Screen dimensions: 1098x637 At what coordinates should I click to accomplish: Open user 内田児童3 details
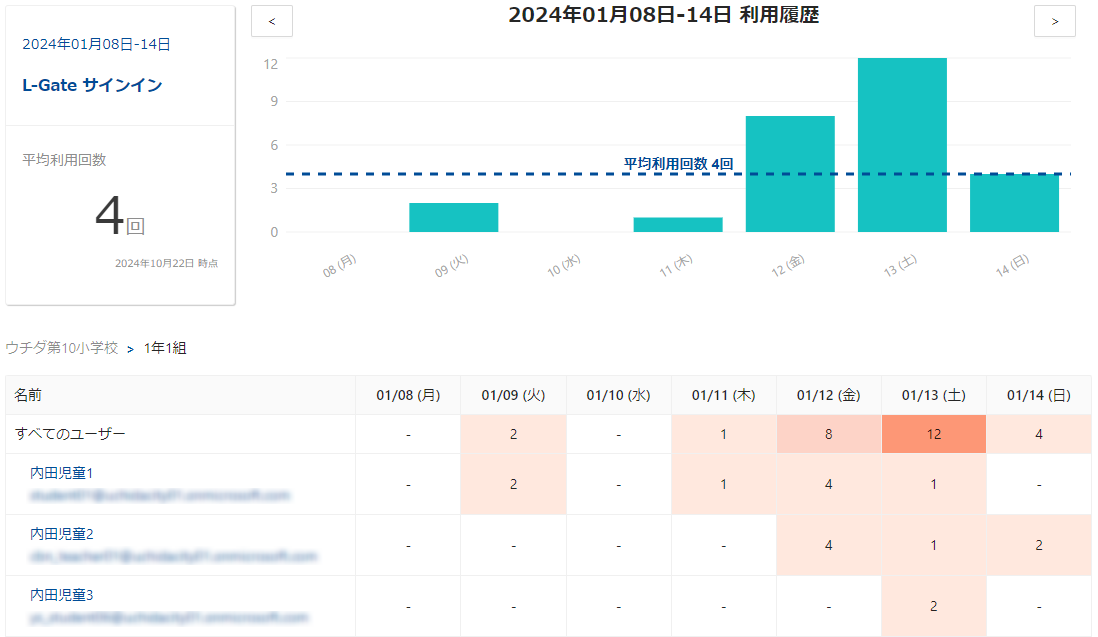point(62,595)
